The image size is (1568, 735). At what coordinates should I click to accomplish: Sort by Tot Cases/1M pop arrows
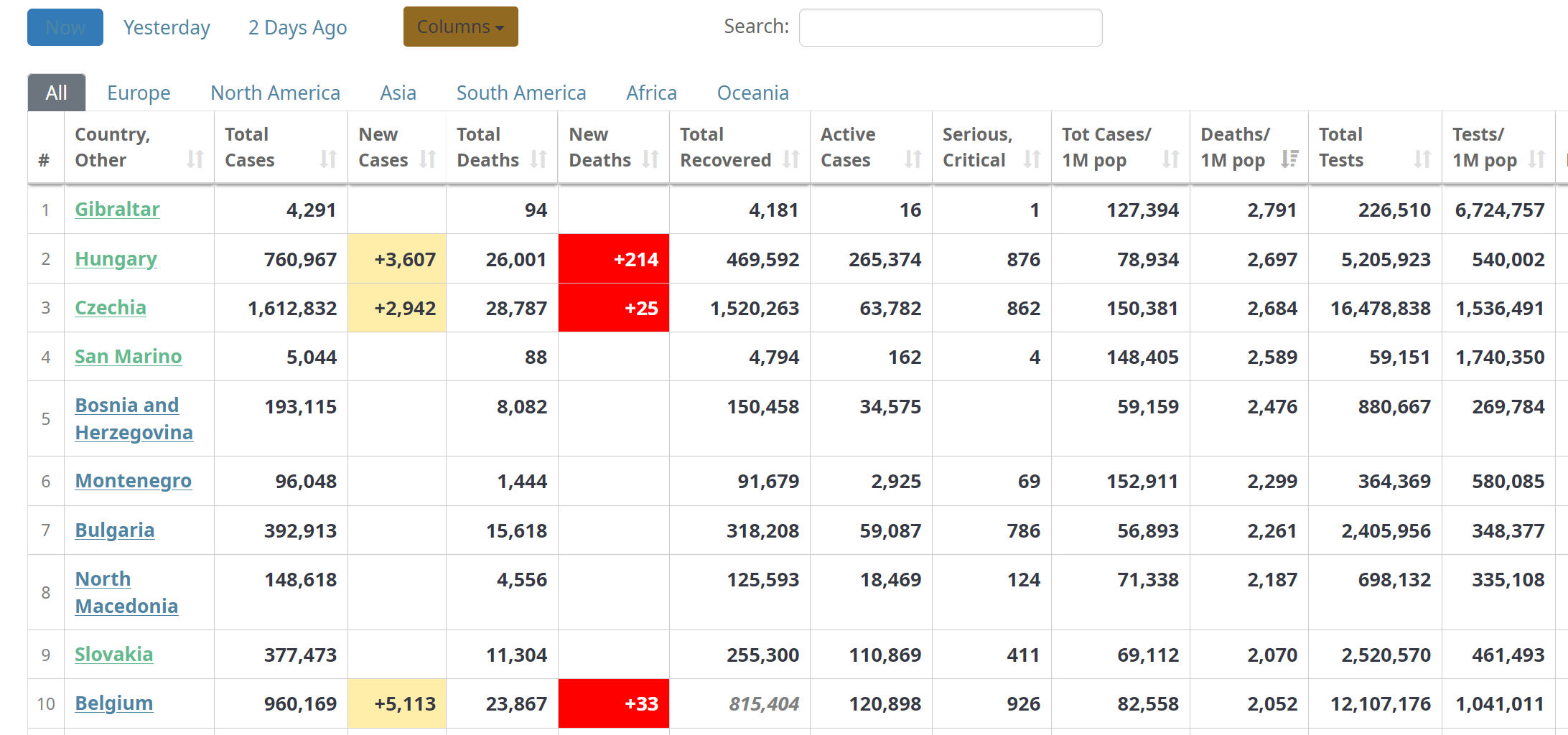point(1171,159)
